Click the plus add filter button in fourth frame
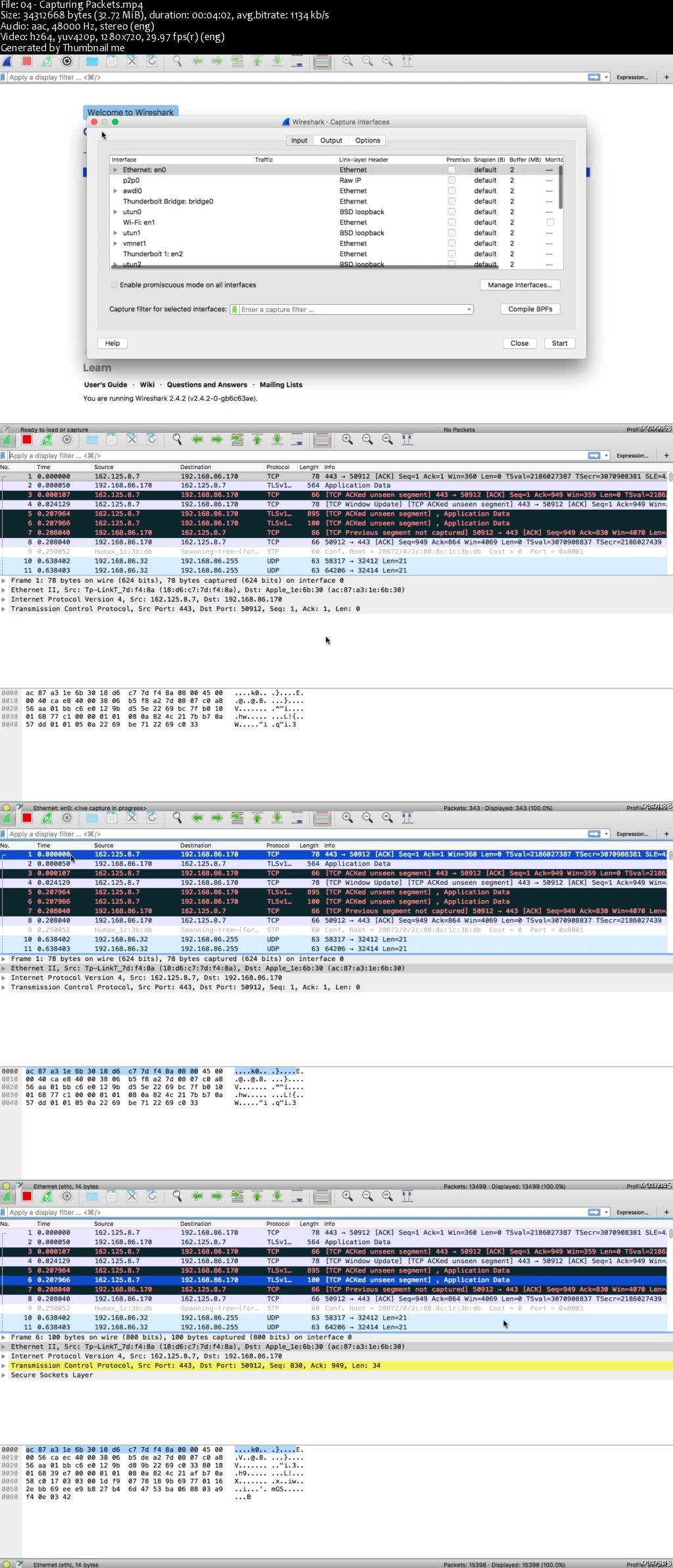The width and height of the screenshot is (673, 1568). (x=666, y=1212)
